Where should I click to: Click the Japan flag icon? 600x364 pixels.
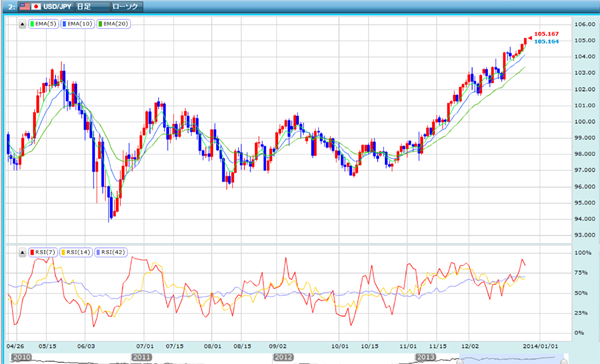pos(36,7)
